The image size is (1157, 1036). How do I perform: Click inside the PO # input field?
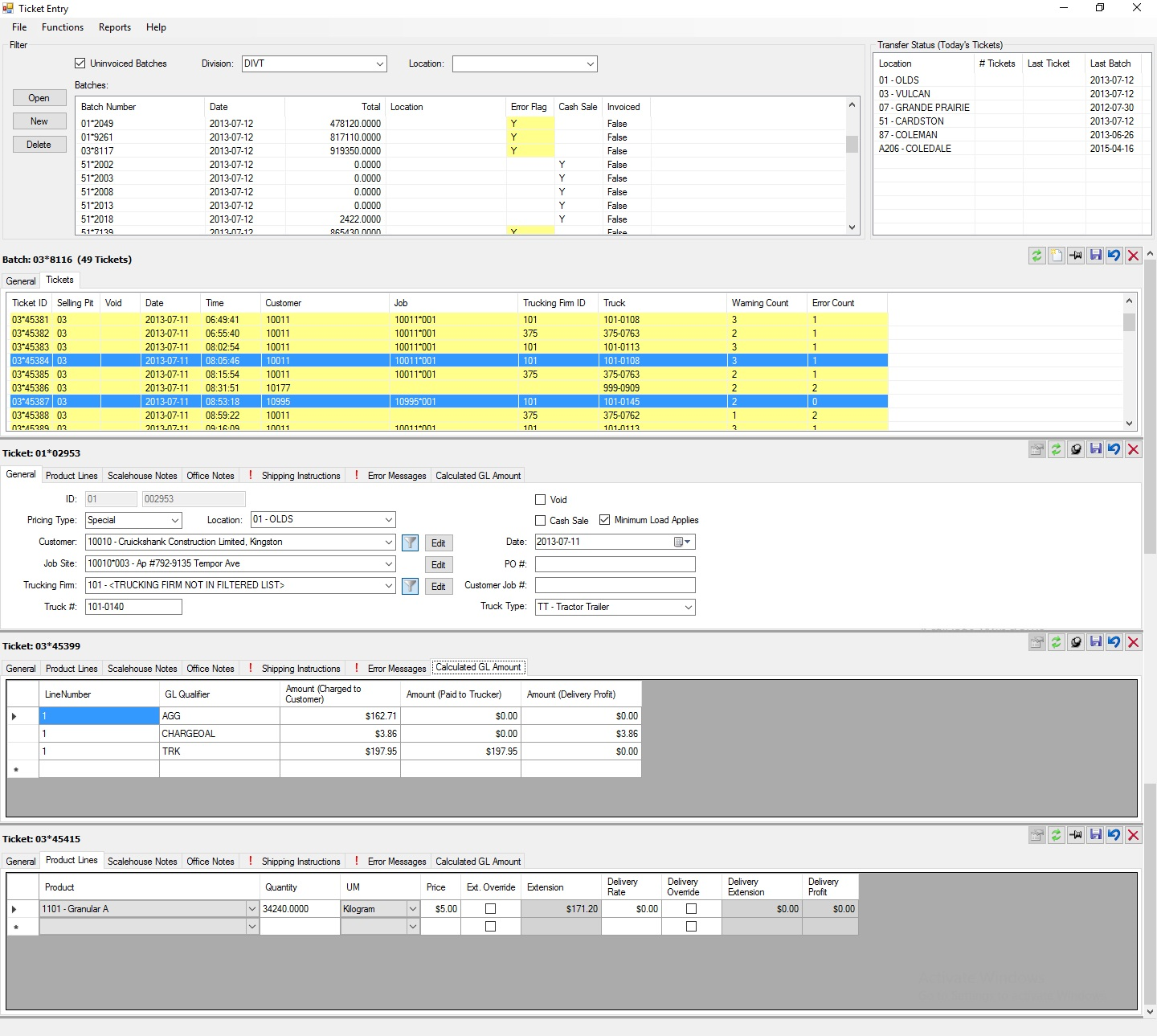614,563
